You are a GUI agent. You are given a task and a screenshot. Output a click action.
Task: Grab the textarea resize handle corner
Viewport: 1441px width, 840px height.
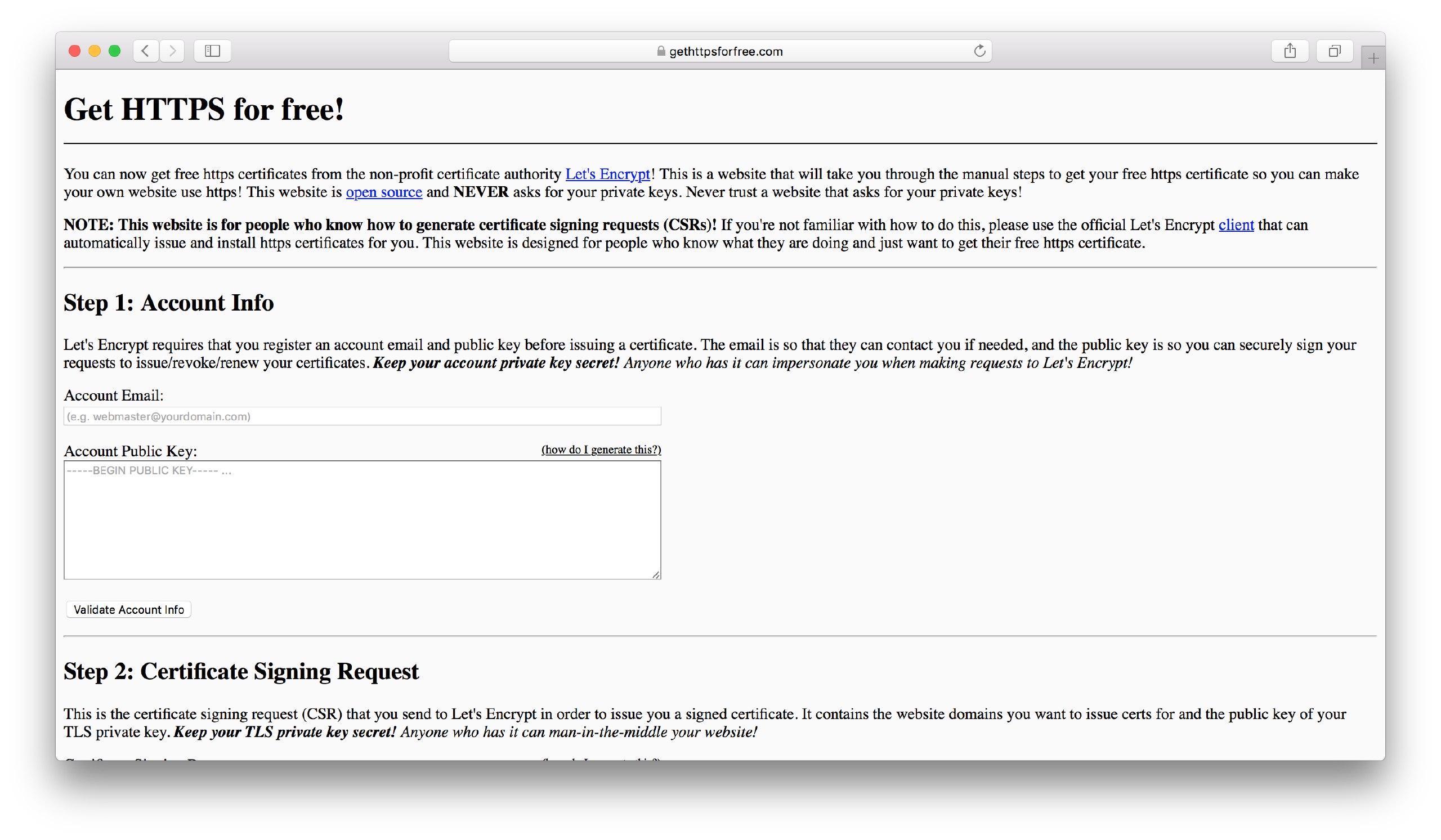point(656,574)
